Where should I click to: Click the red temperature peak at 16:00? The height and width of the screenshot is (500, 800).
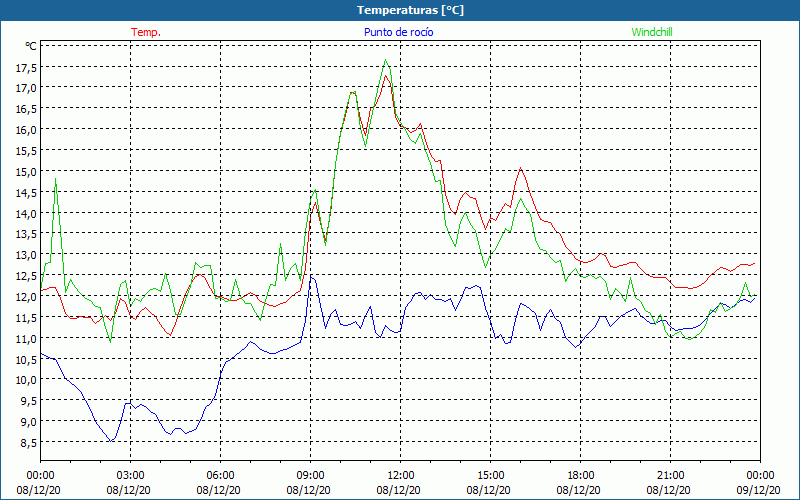520,168
